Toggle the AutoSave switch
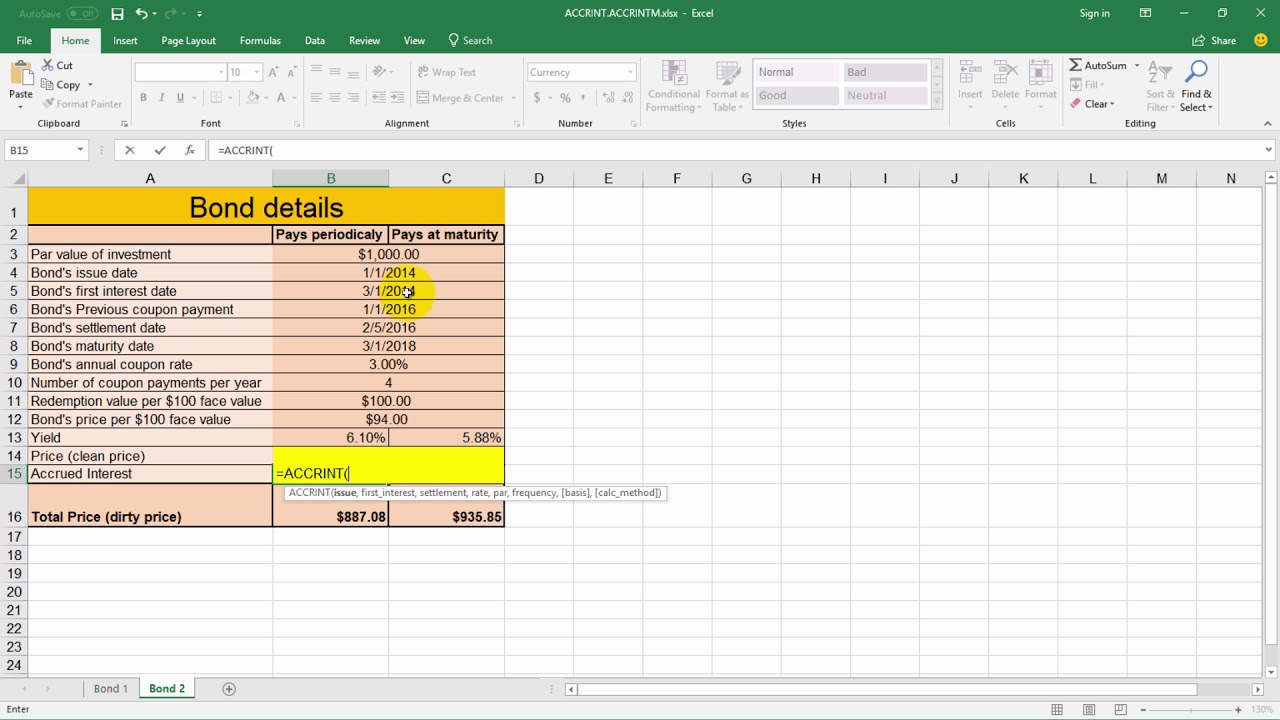This screenshot has width=1280, height=720. 82,14
